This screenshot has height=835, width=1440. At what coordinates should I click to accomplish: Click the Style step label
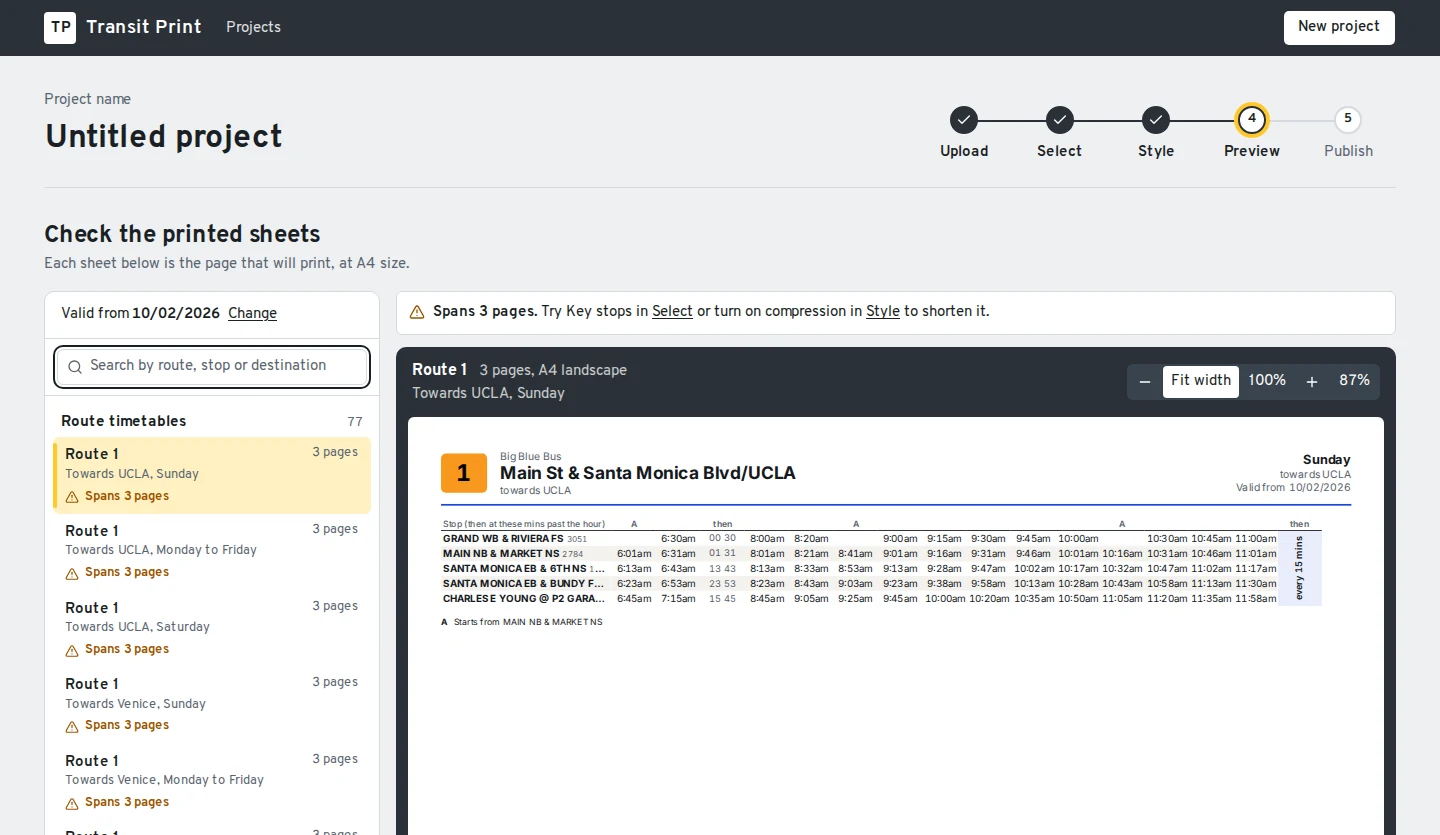(1156, 151)
